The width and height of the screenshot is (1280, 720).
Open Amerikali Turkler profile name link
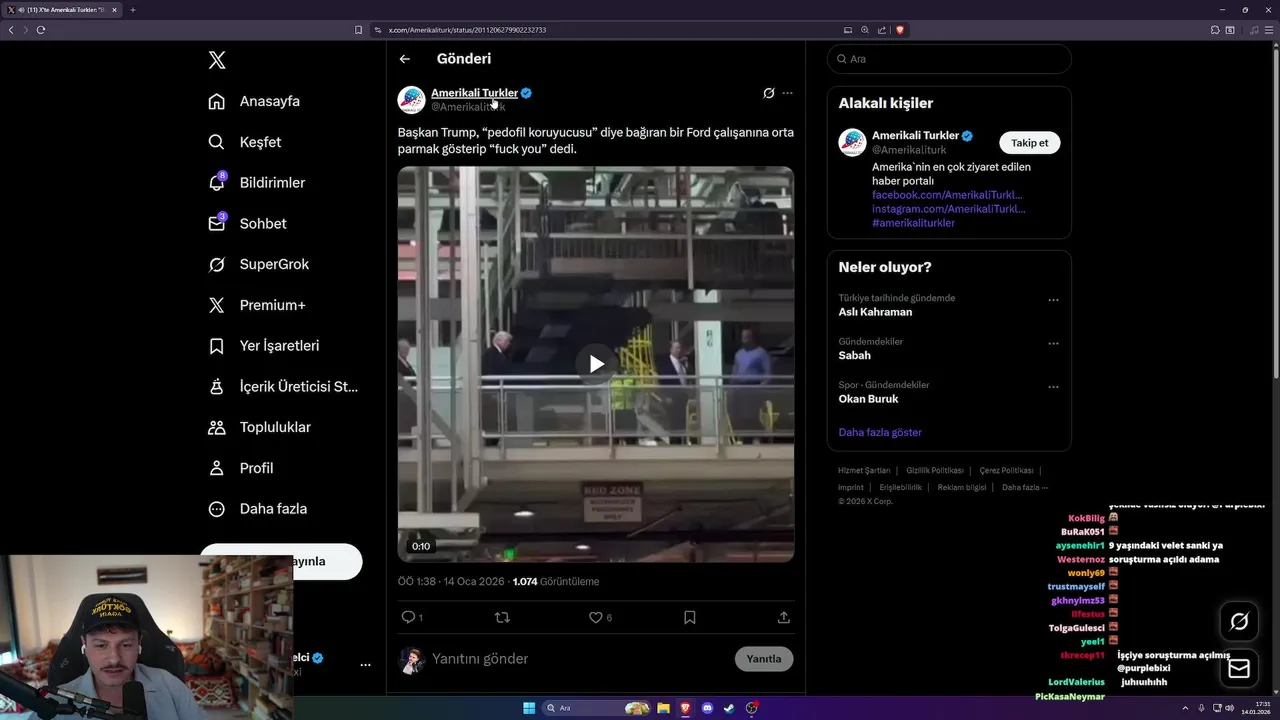[474, 93]
